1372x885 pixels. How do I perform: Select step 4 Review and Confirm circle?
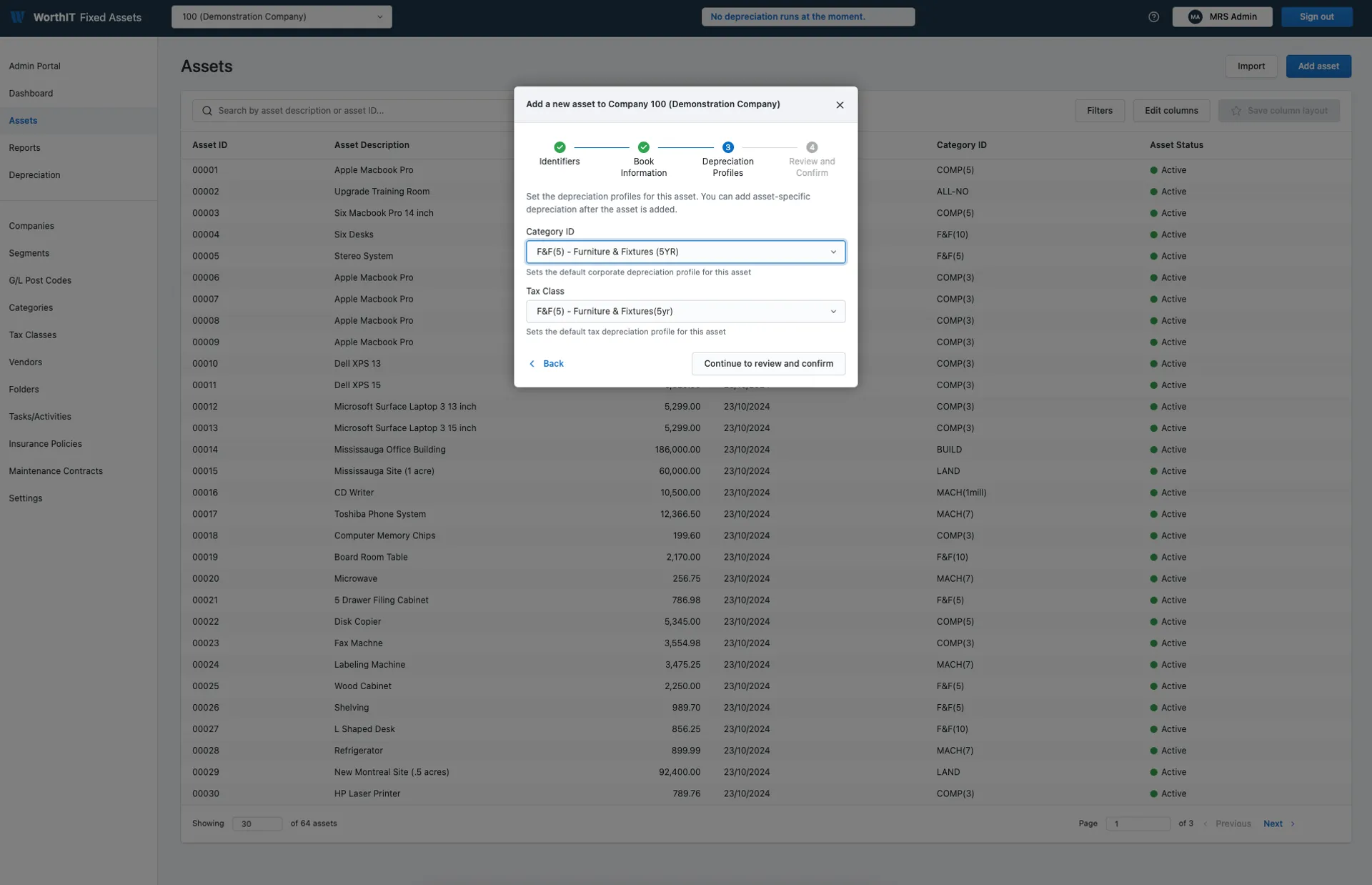click(812, 147)
